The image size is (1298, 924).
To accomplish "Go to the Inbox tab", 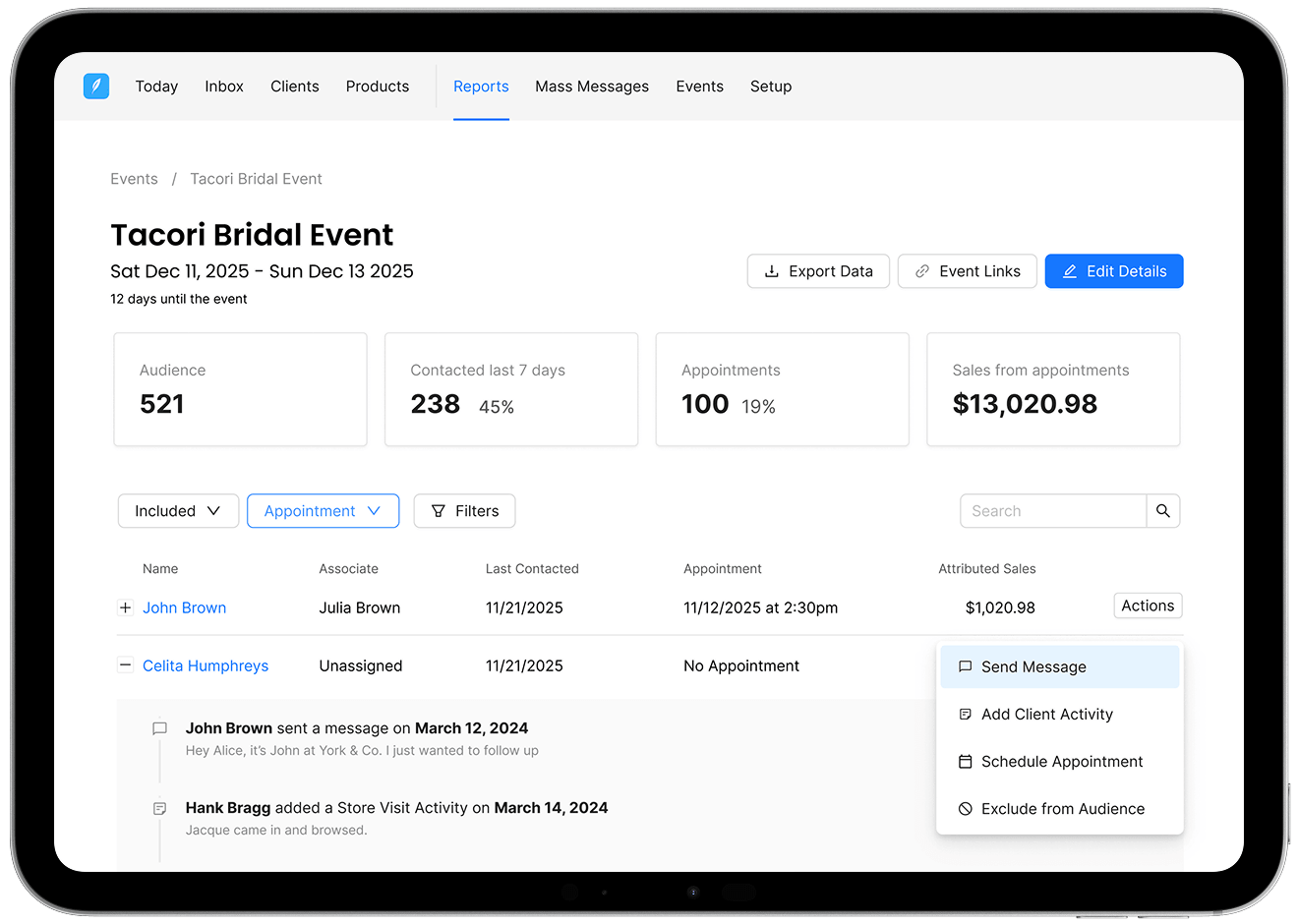I will pyautogui.click(x=224, y=87).
